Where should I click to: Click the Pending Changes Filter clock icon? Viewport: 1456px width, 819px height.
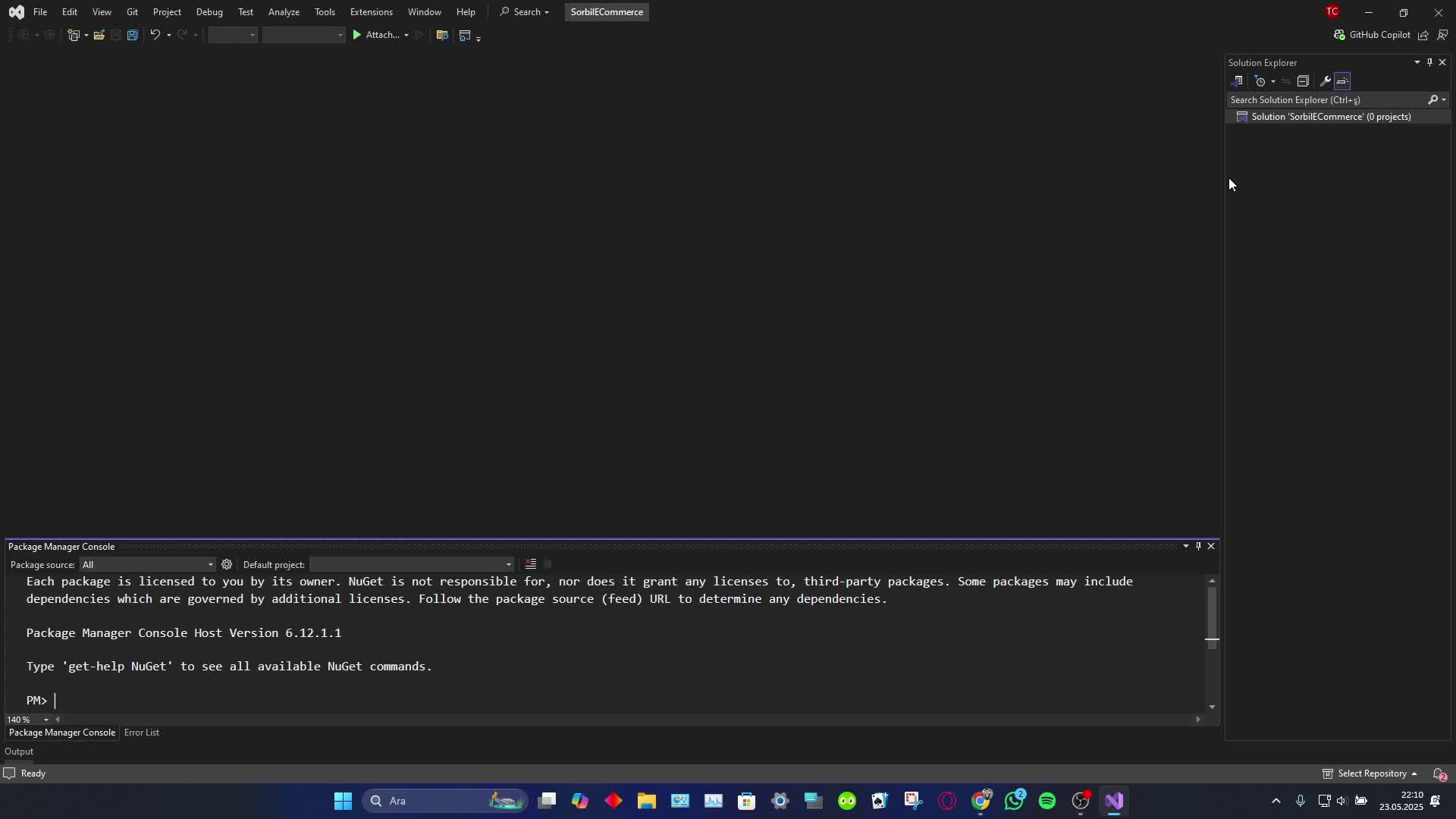1260,81
